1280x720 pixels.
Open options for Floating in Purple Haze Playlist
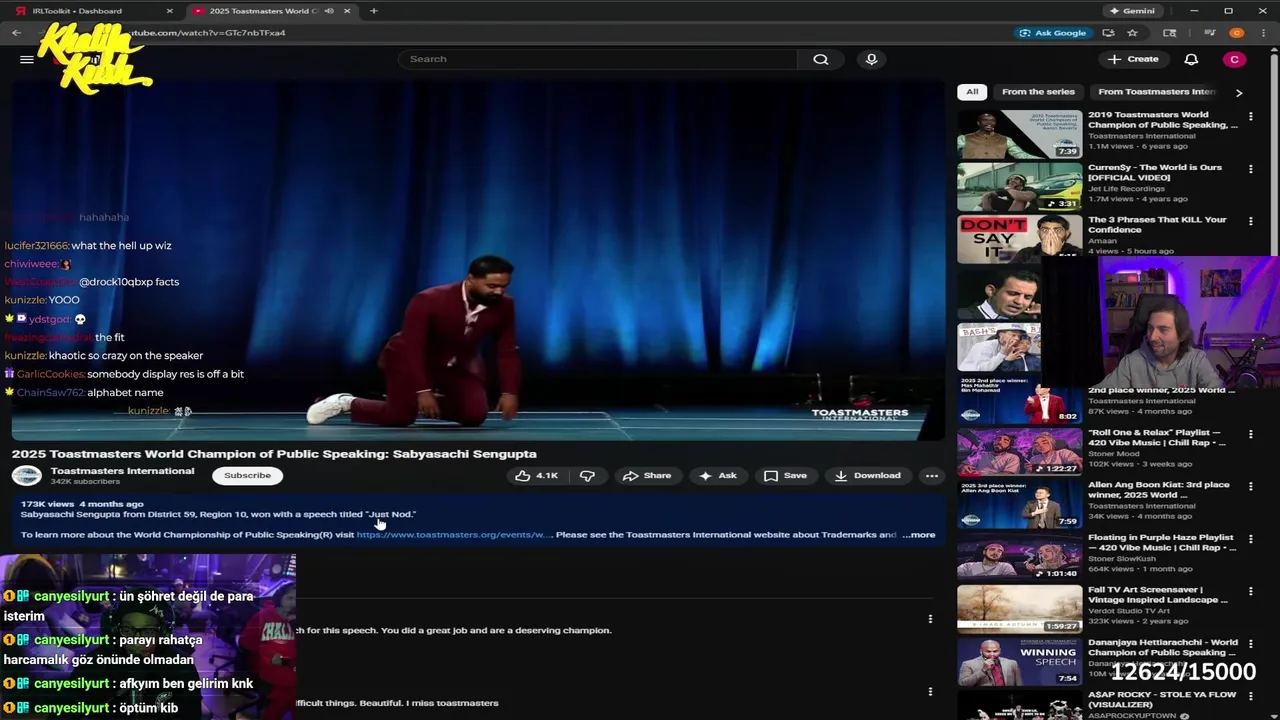coord(1250,538)
